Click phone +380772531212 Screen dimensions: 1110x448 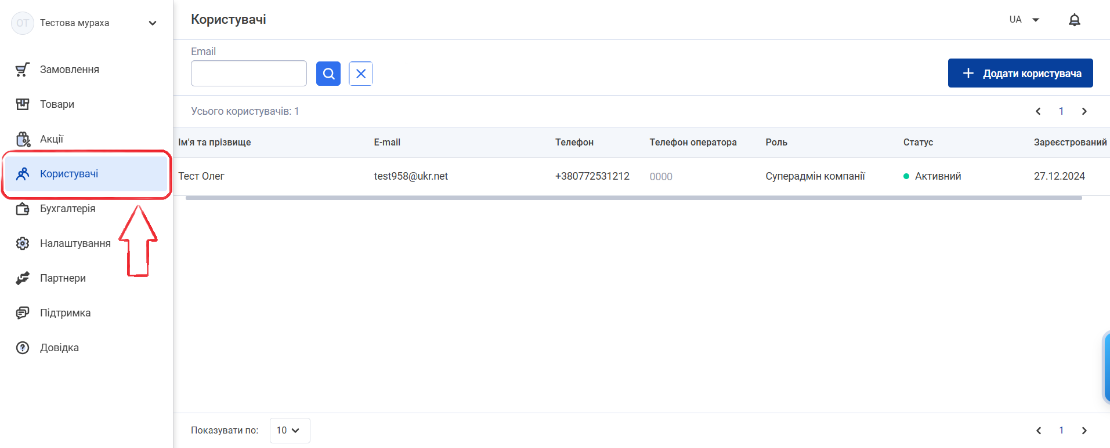(593, 176)
